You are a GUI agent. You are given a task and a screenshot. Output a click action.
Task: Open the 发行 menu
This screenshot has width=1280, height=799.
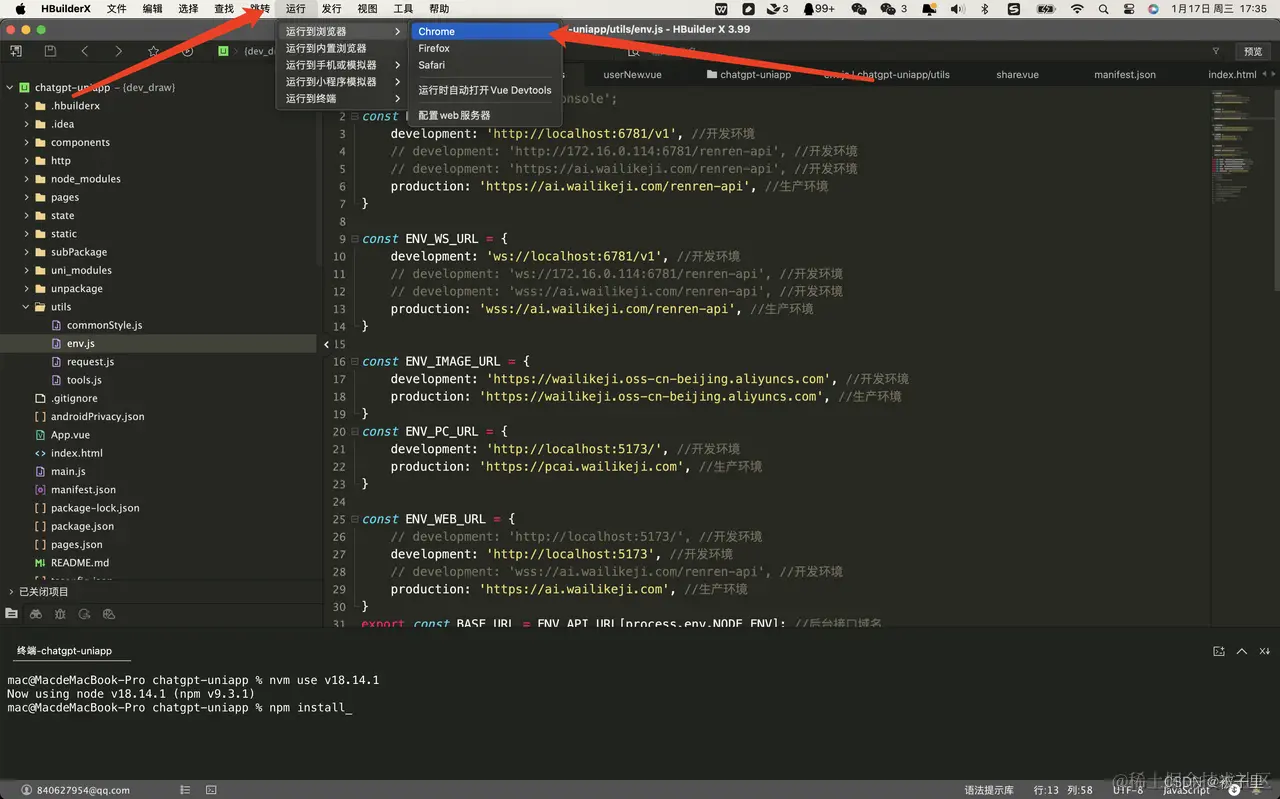tap(331, 9)
